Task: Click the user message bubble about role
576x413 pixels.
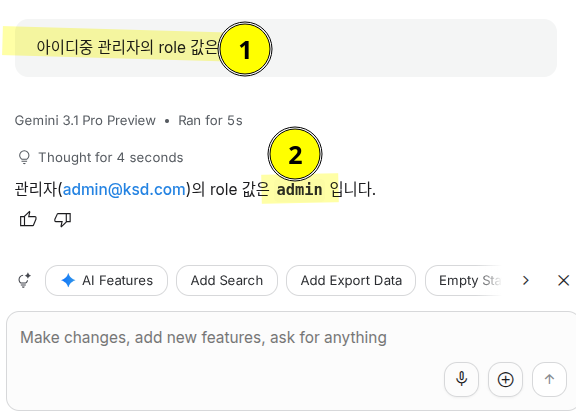Action: tap(286, 48)
